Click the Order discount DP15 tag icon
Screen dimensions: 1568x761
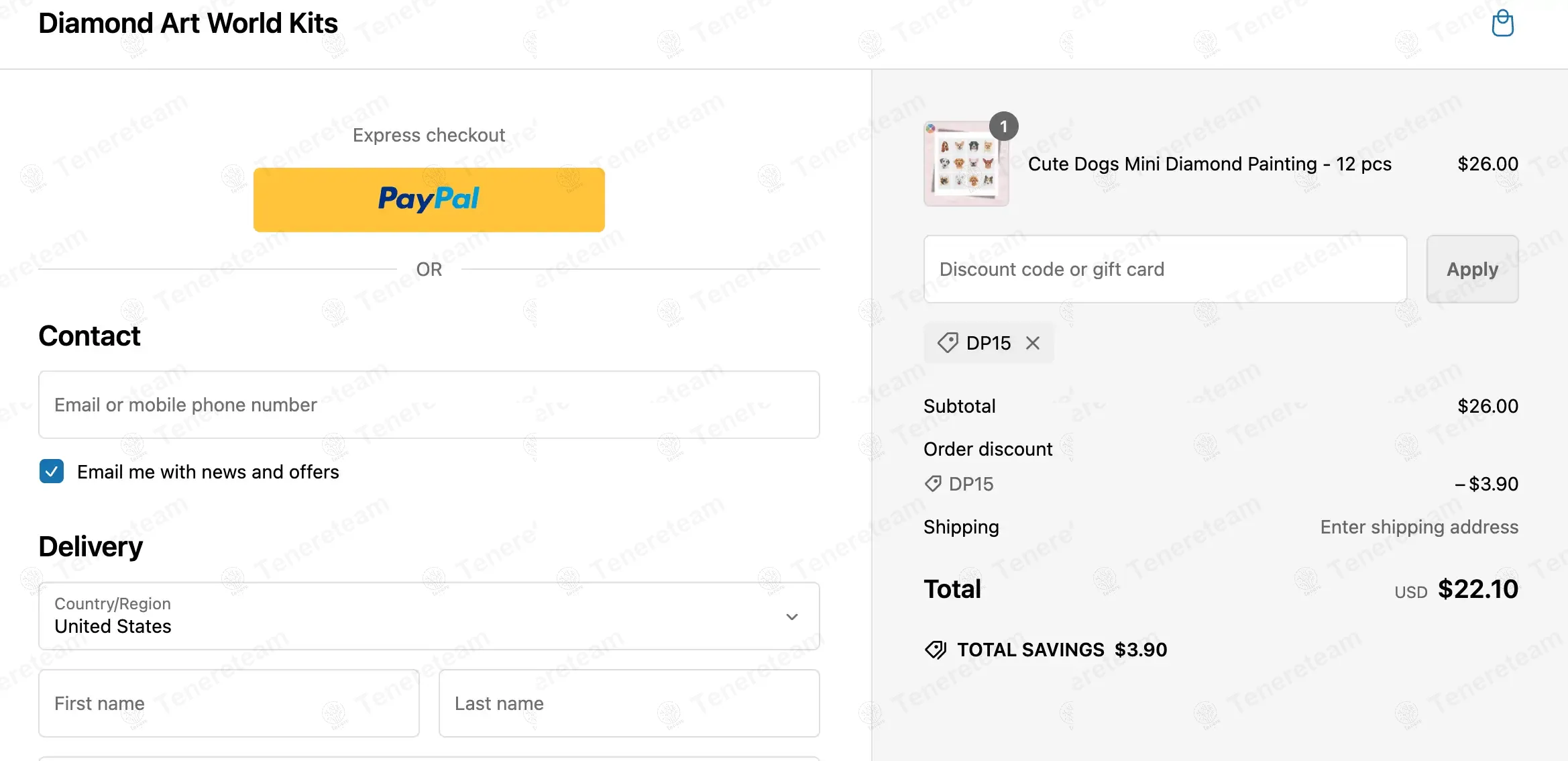[x=933, y=484]
